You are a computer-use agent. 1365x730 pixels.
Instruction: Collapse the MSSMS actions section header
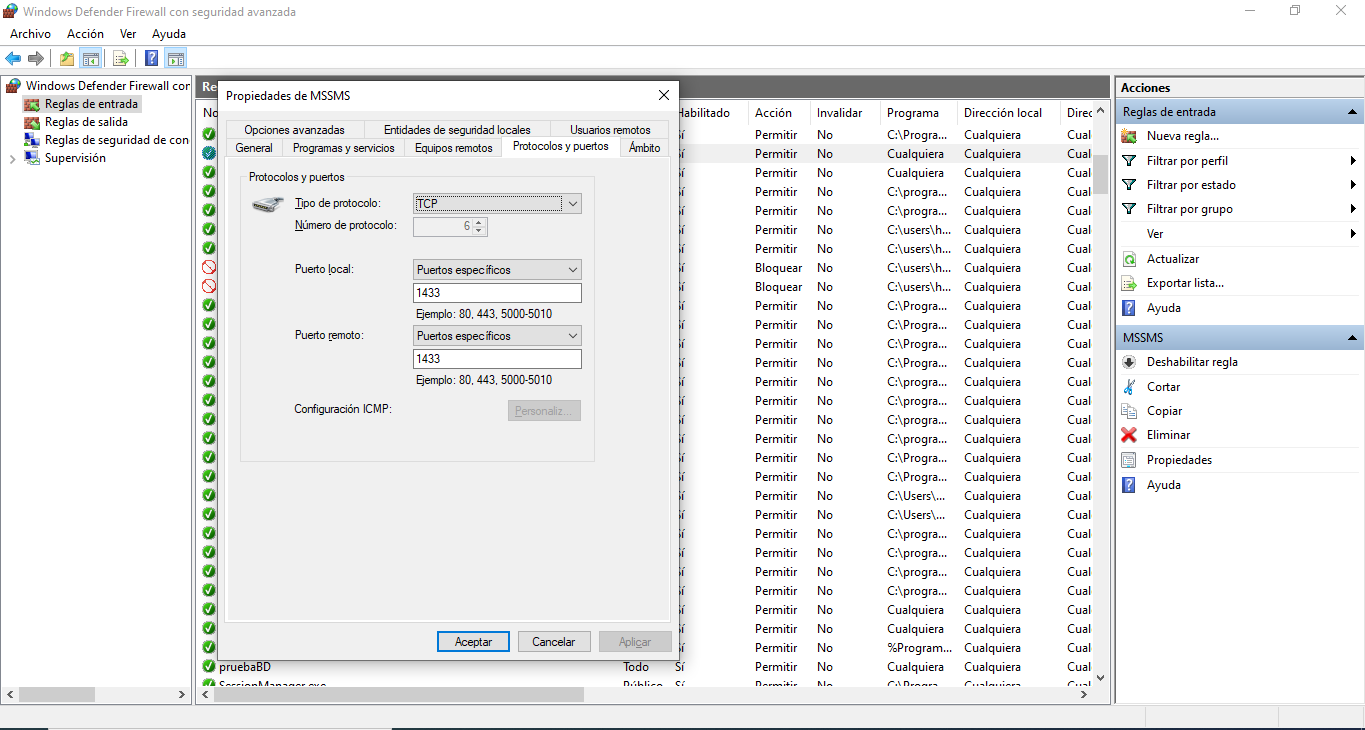pos(1352,338)
